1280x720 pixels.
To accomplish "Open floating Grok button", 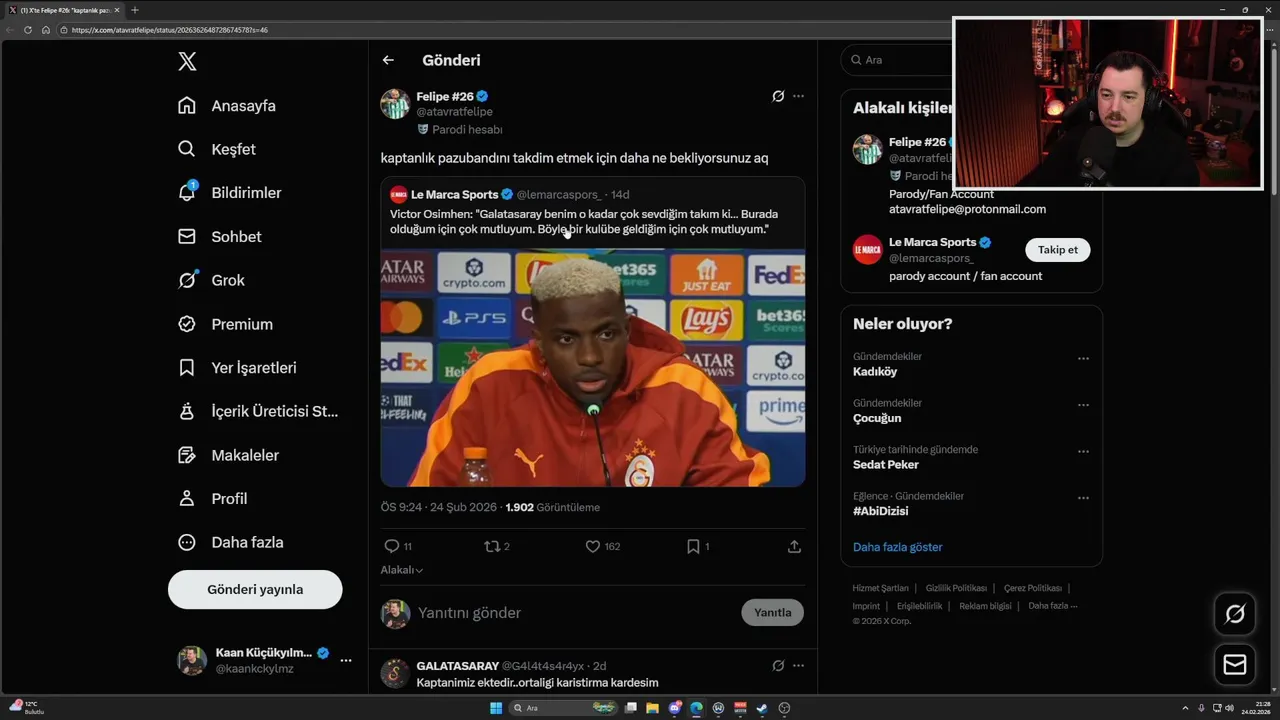I will pyautogui.click(x=1235, y=614).
